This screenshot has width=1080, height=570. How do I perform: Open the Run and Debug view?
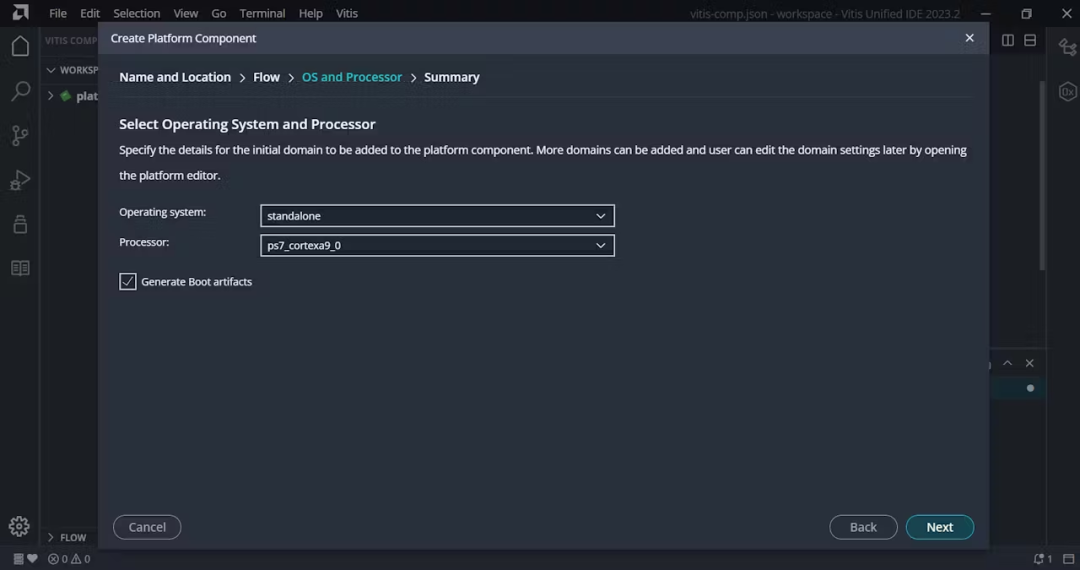point(21,180)
